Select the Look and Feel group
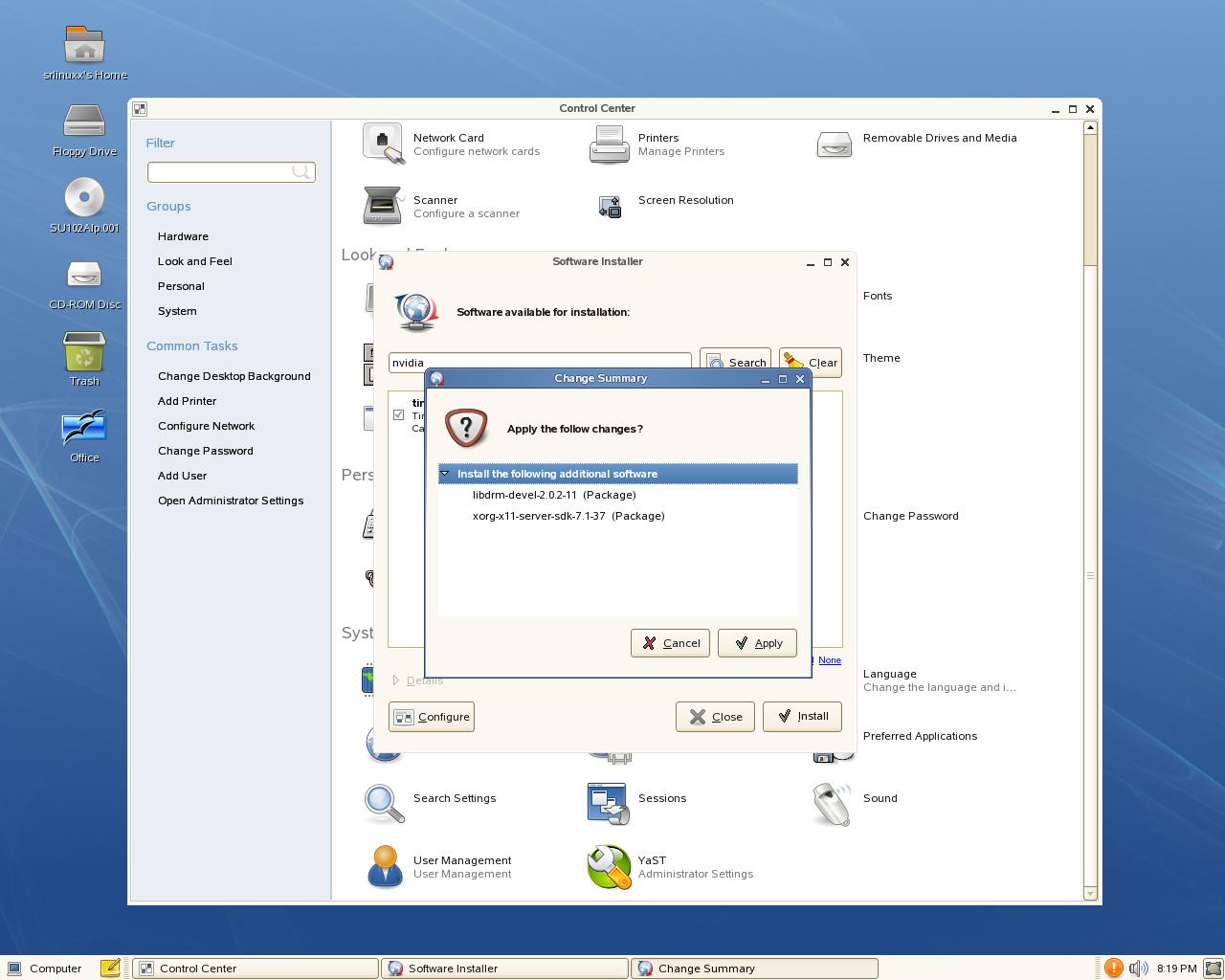Image resolution: width=1225 pixels, height=980 pixels. click(195, 261)
